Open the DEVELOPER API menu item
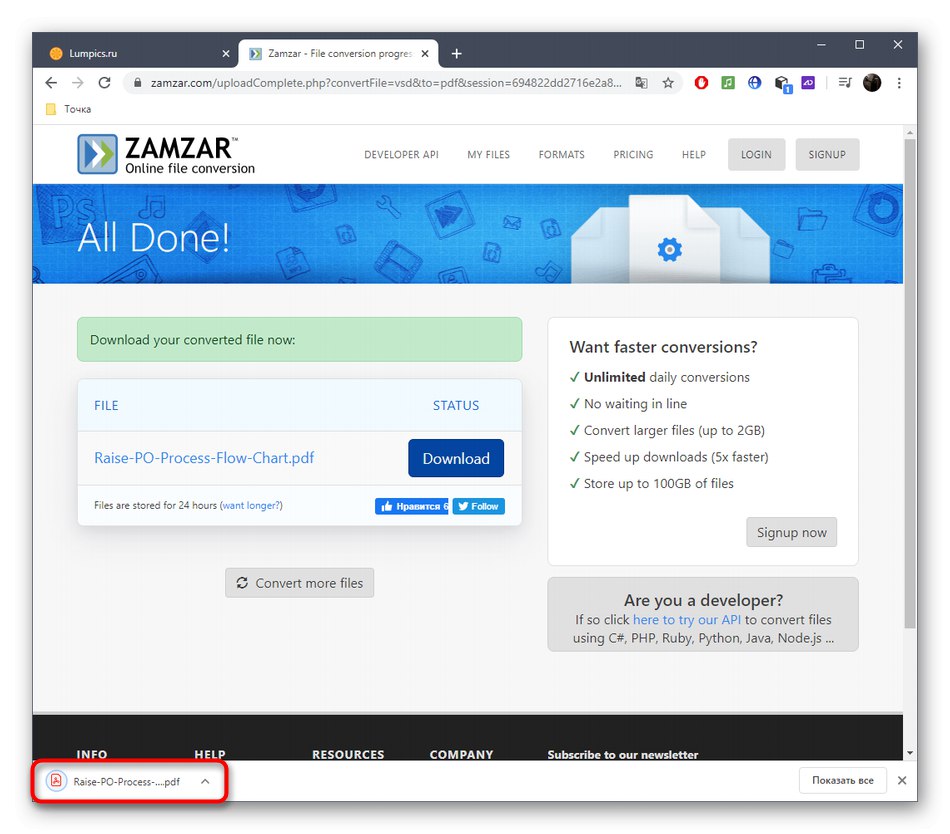 [401, 154]
